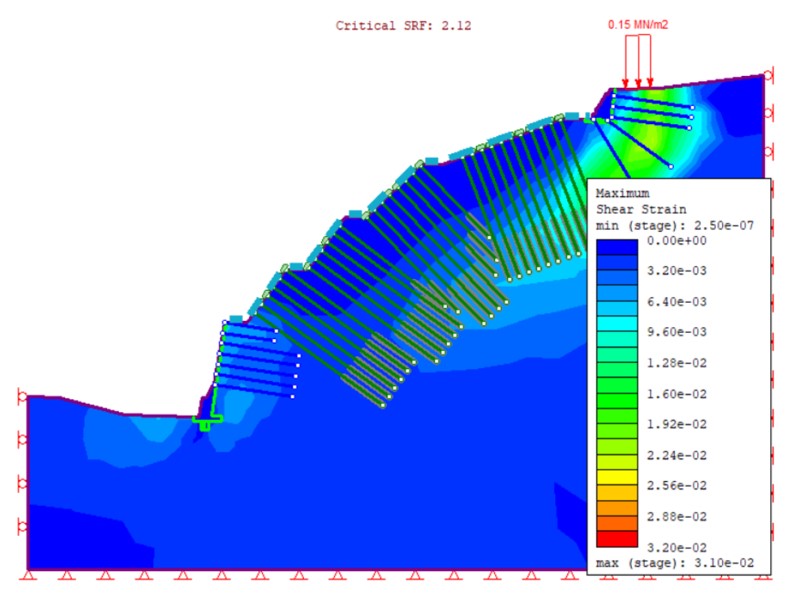
Task: Select the bottom-left corner pinned support
Action: click(28, 576)
